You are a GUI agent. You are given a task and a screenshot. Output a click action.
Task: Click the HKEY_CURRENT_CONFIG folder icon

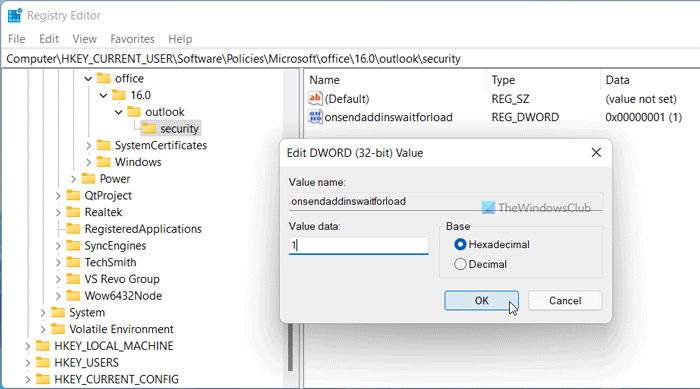click(x=43, y=379)
